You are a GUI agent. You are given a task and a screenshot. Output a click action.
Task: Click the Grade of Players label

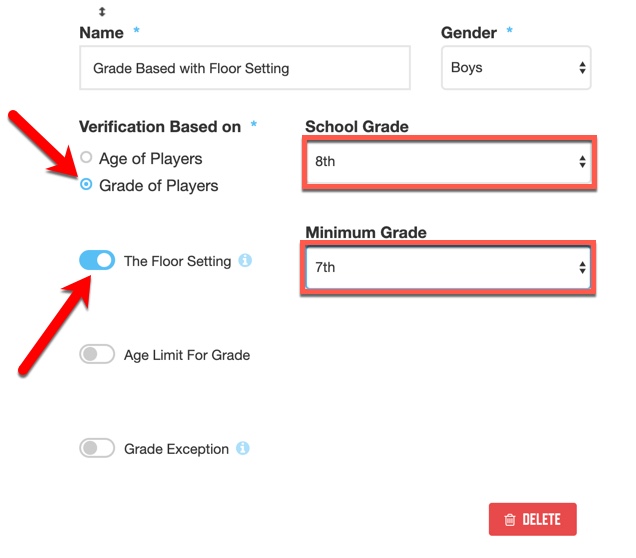click(159, 186)
